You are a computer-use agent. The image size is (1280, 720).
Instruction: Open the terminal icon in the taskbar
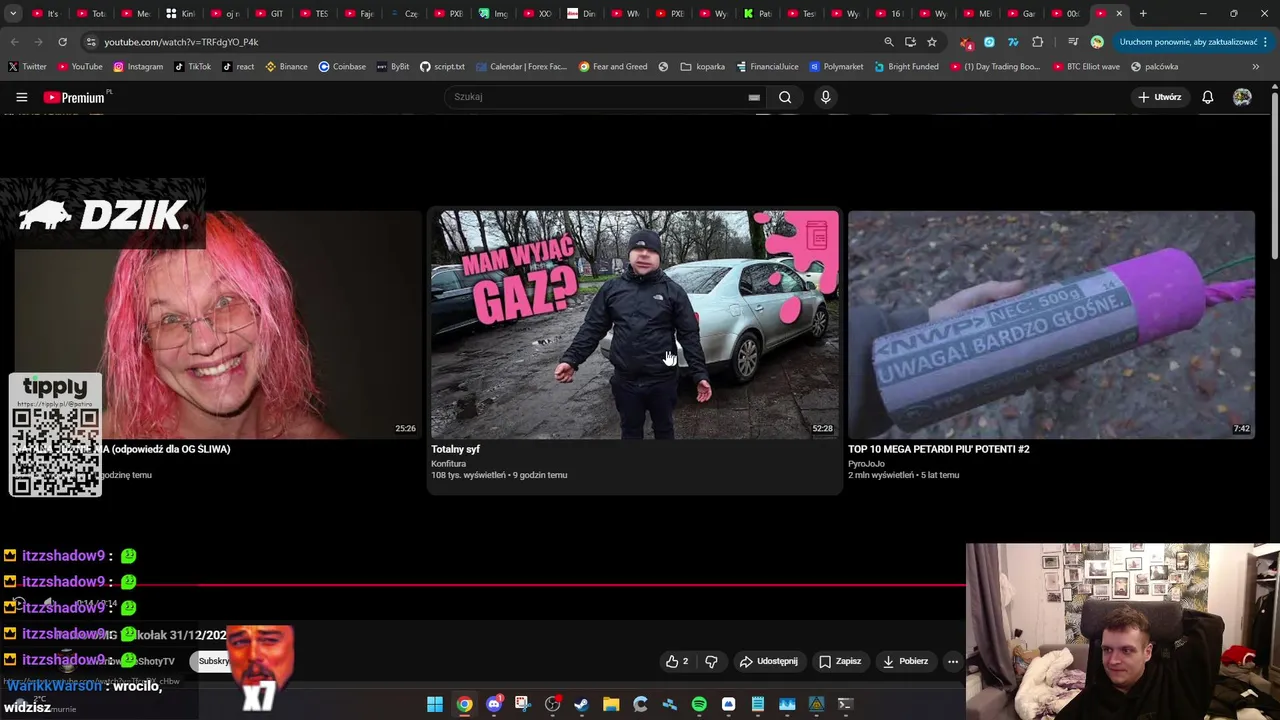point(845,704)
